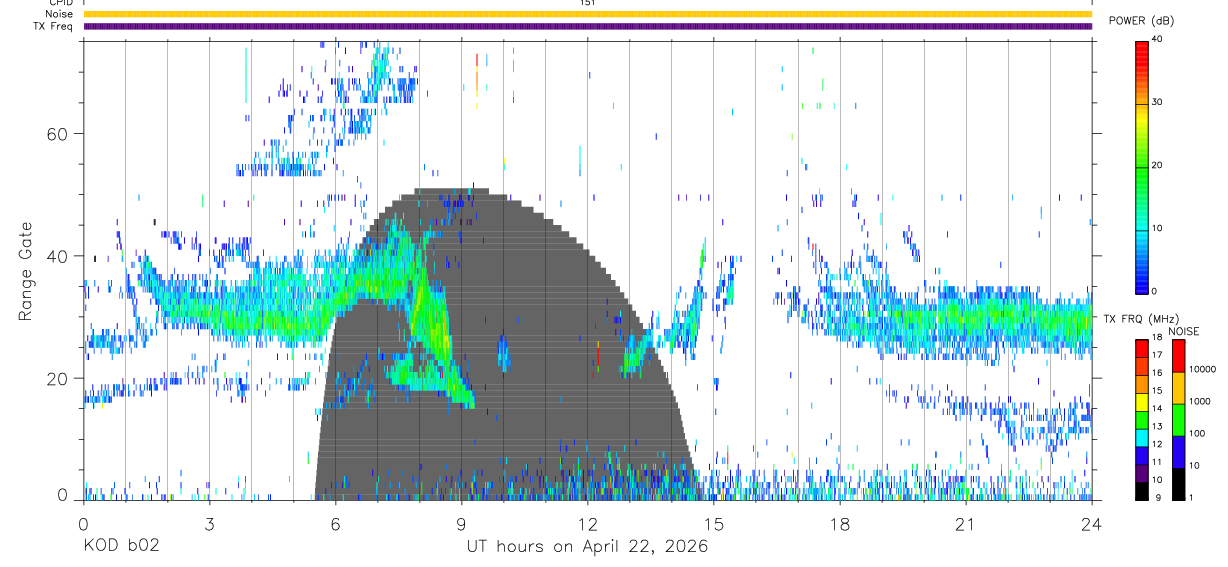
Task: Click the POWER (dB) rainbow color scale
Action: tap(1141, 166)
